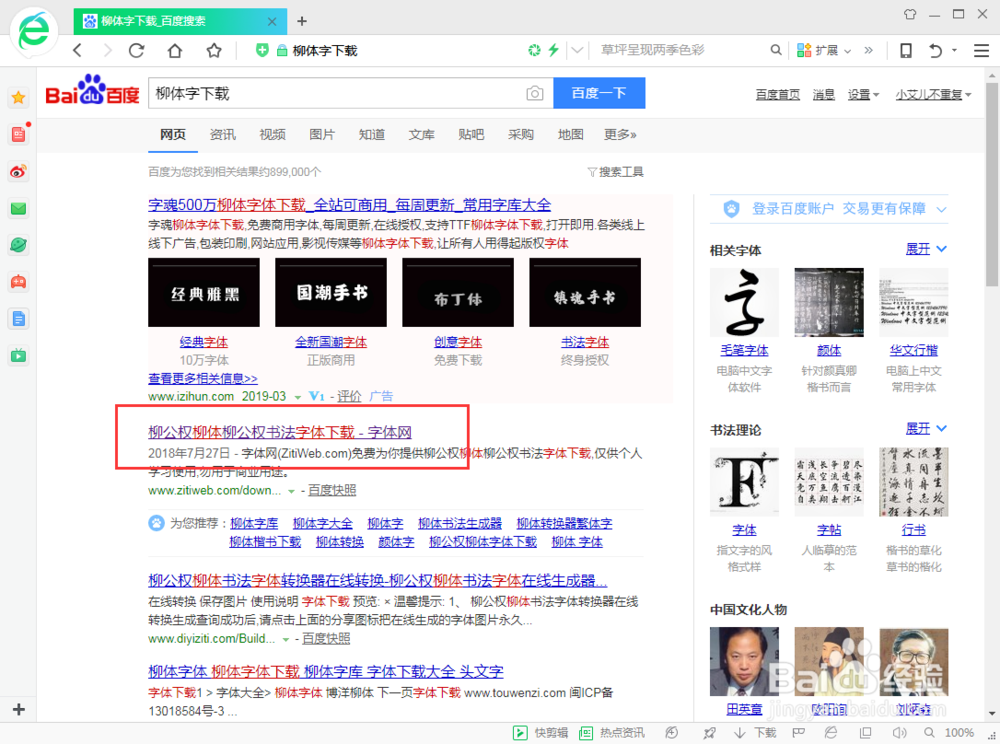Switch to the 文库 tab
Viewport: 1000px width, 744px height.
(x=422, y=135)
